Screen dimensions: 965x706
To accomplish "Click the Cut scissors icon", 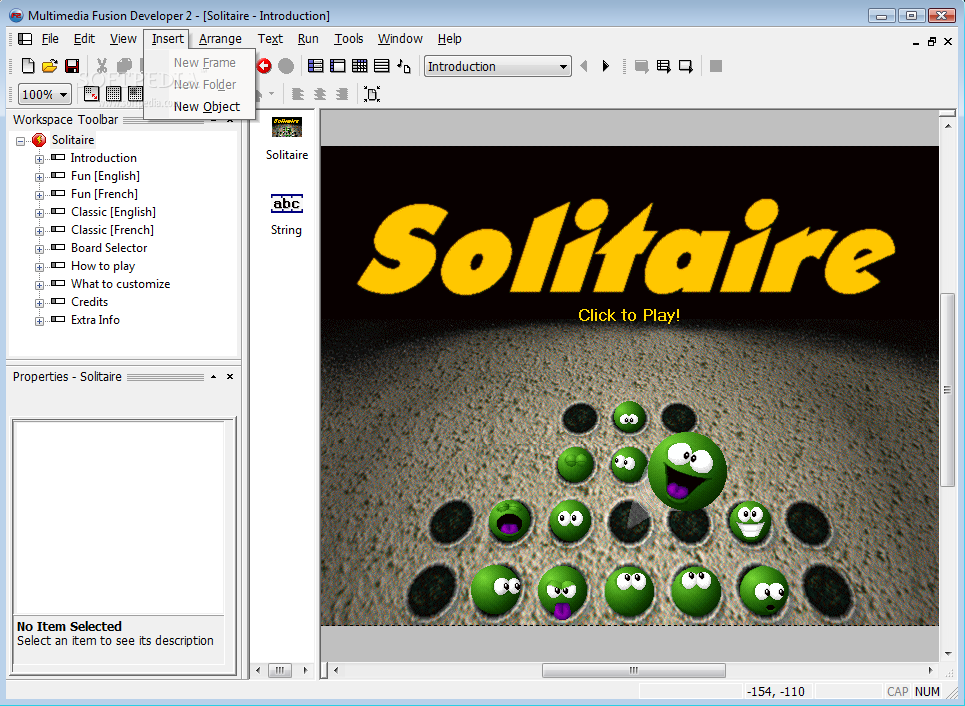I will [102, 66].
